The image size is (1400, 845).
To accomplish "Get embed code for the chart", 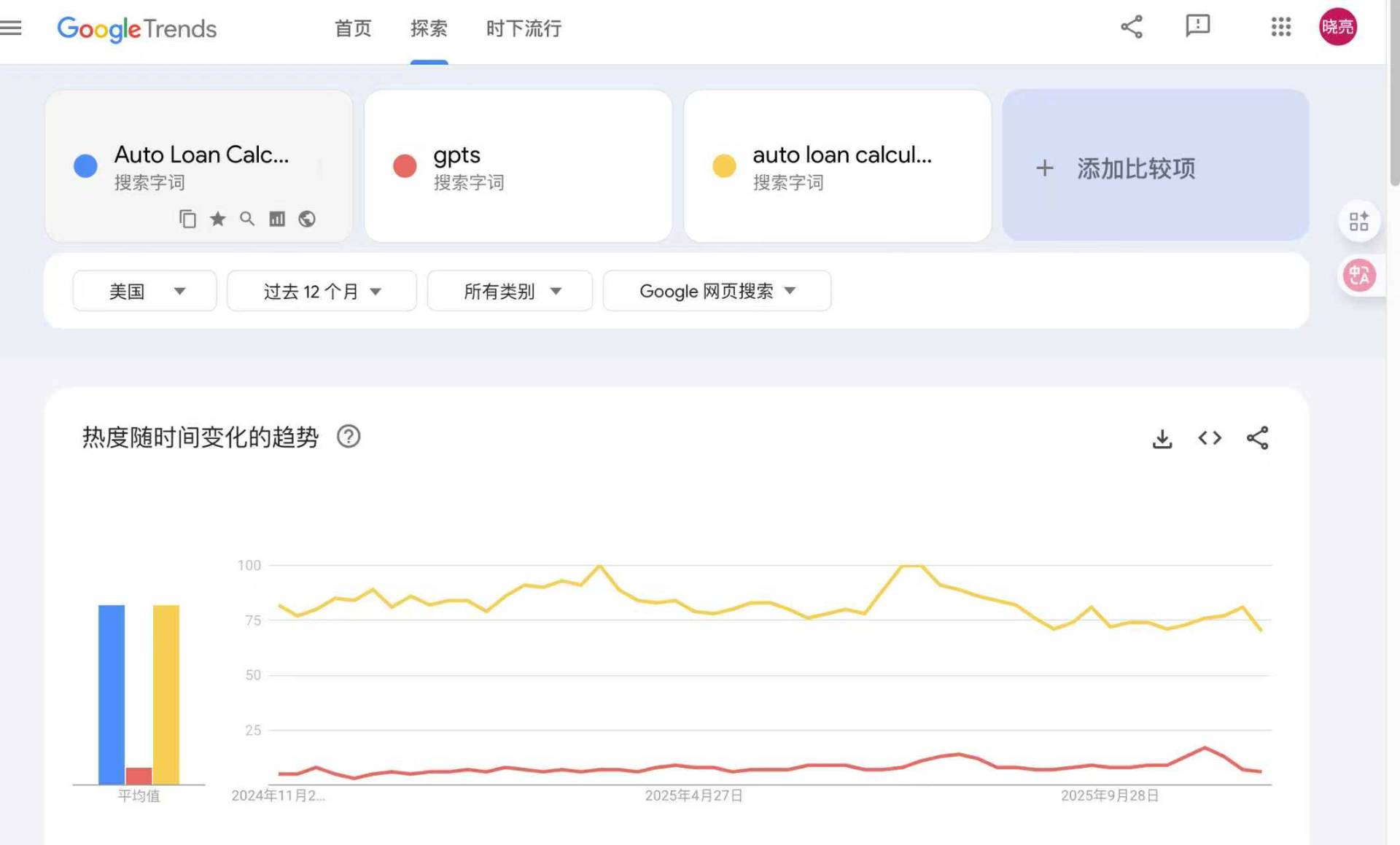I will coord(1210,438).
